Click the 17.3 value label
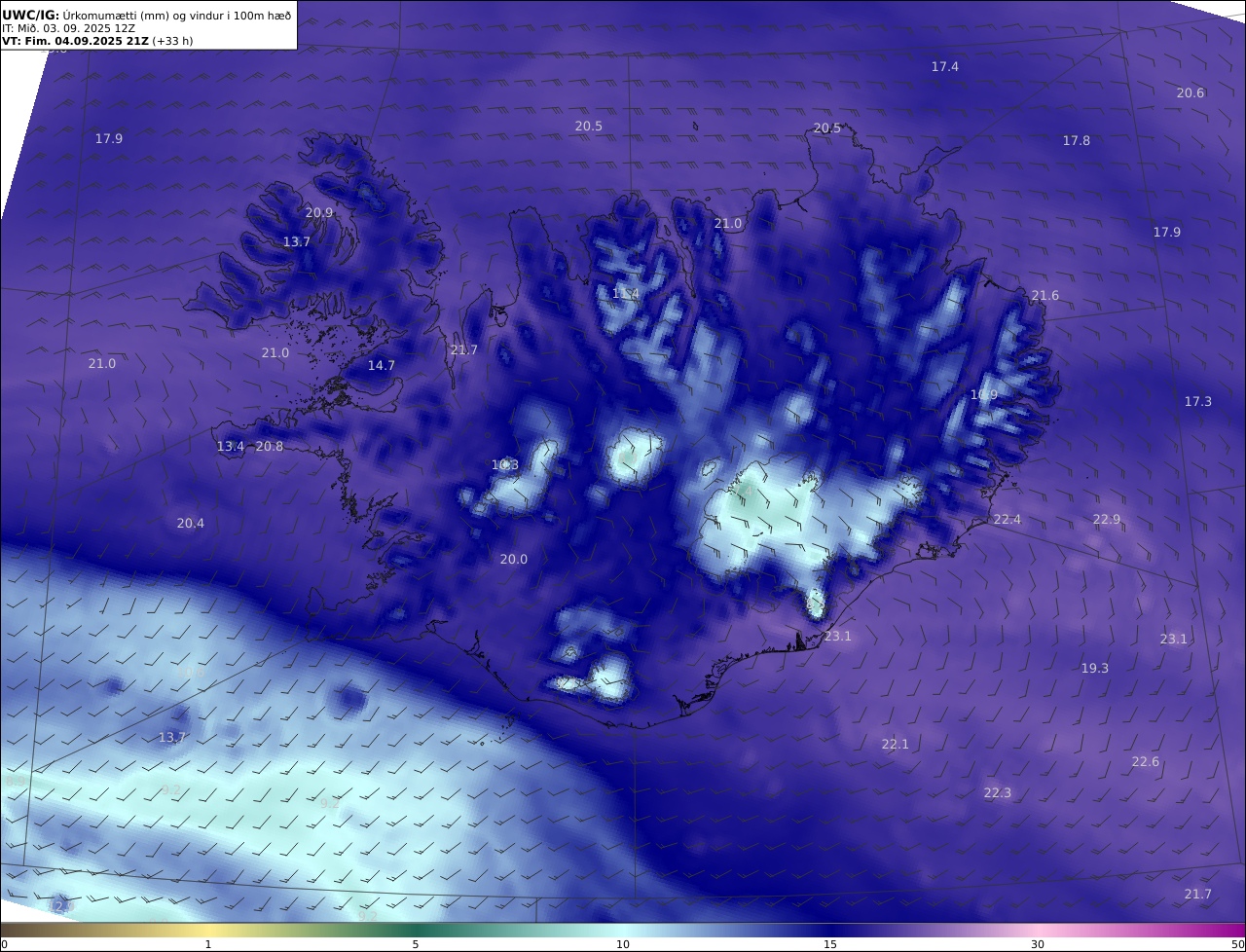This screenshot has height=952, width=1246. pos(1197,402)
